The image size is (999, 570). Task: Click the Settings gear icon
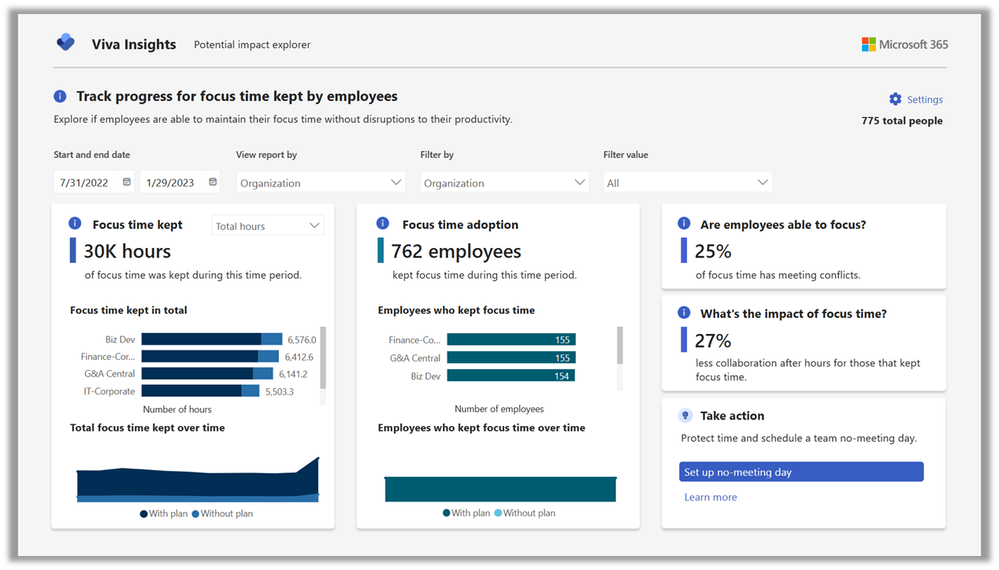(x=895, y=99)
